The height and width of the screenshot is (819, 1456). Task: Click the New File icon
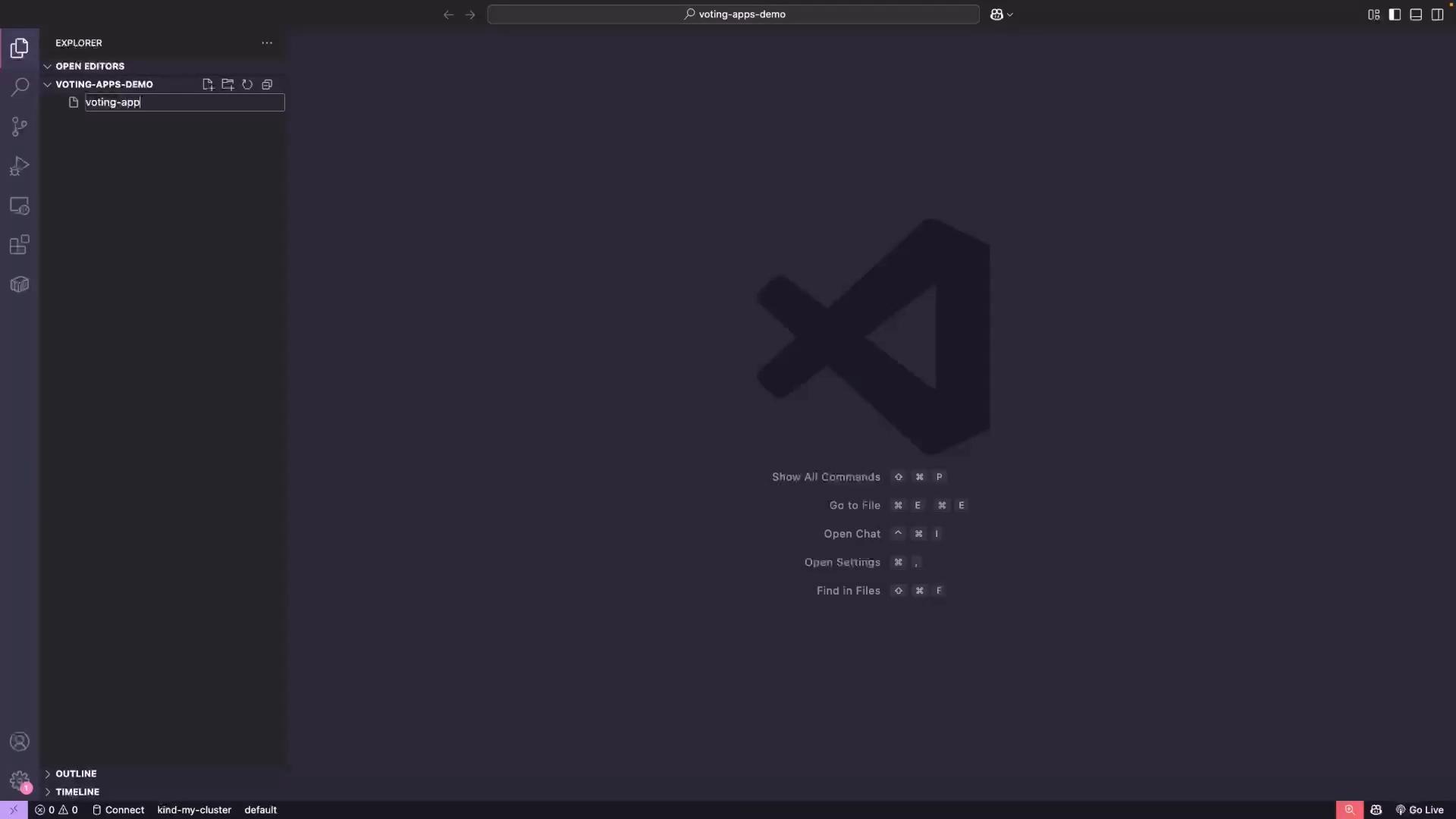pos(208,84)
